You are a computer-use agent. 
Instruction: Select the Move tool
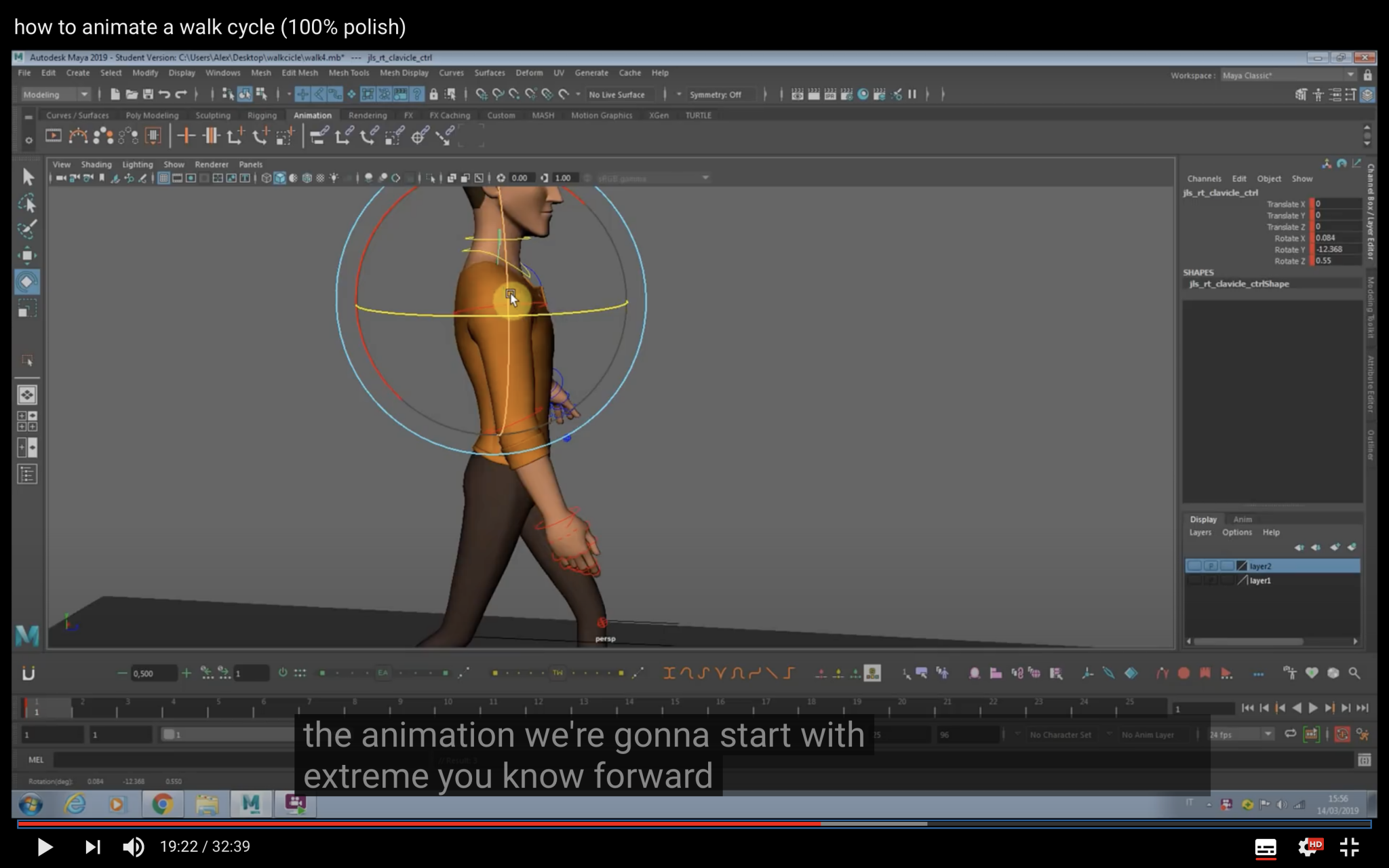click(x=28, y=254)
